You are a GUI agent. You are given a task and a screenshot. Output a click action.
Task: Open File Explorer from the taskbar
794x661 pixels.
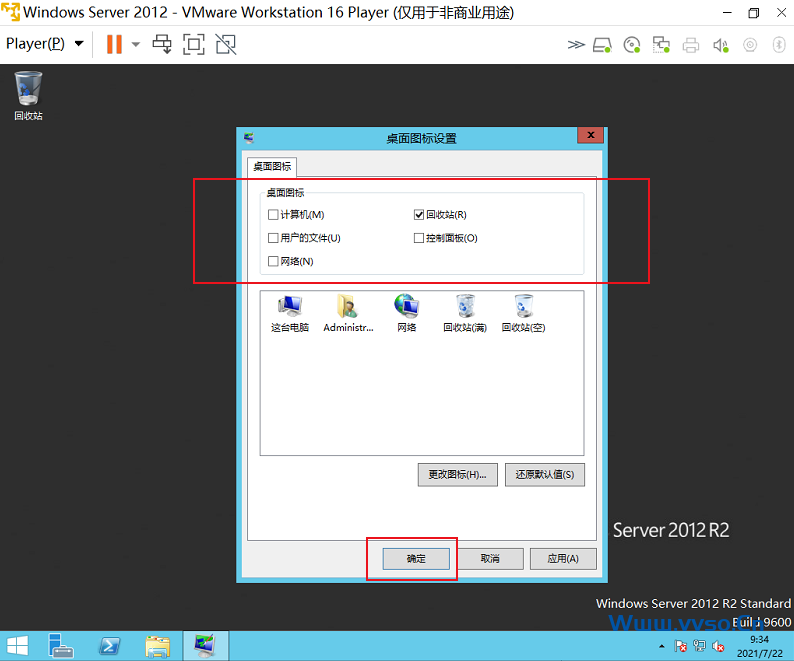pyautogui.click(x=157, y=645)
